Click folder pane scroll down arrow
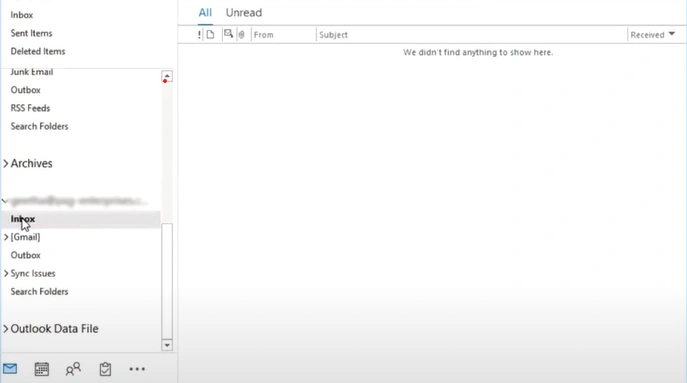The width and height of the screenshot is (687, 383). click(x=167, y=345)
